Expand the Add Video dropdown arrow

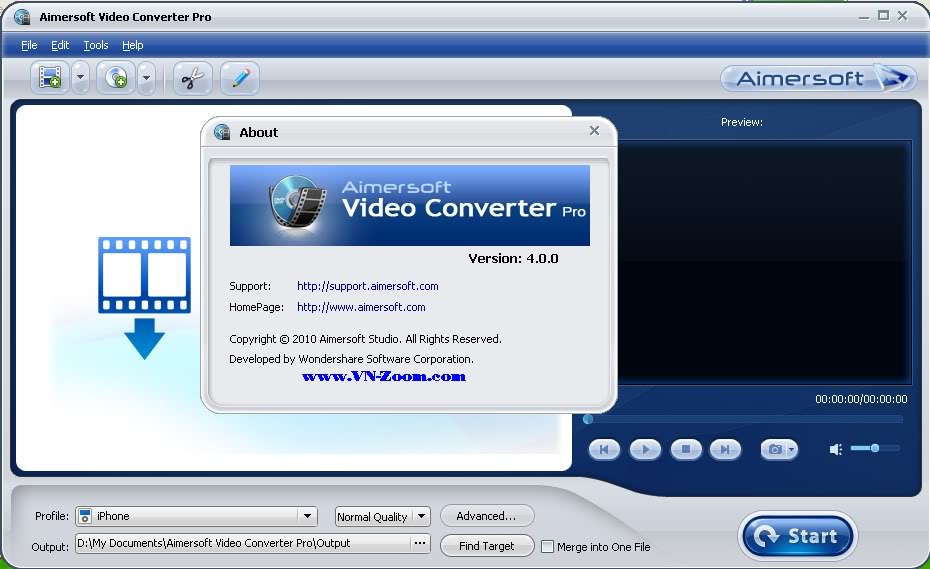click(81, 78)
